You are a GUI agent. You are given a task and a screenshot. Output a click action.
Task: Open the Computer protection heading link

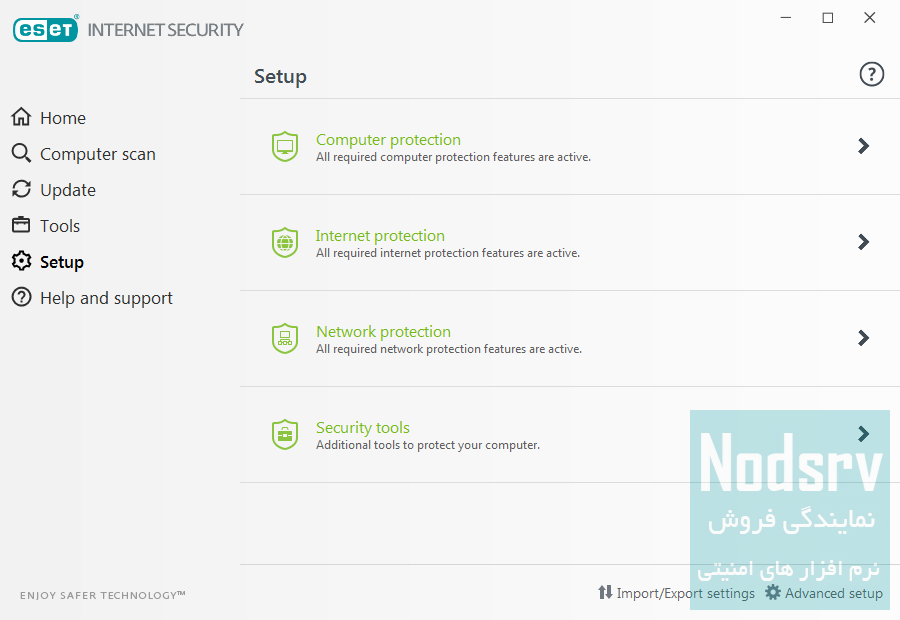[388, 140]
